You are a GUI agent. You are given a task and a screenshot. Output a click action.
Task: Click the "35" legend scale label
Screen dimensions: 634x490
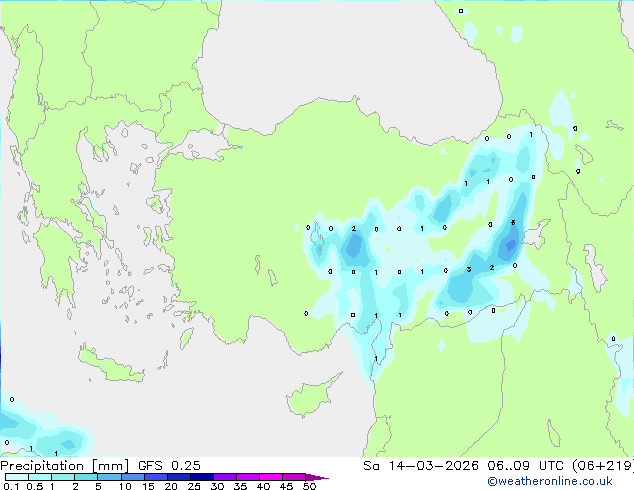(240, 486)
